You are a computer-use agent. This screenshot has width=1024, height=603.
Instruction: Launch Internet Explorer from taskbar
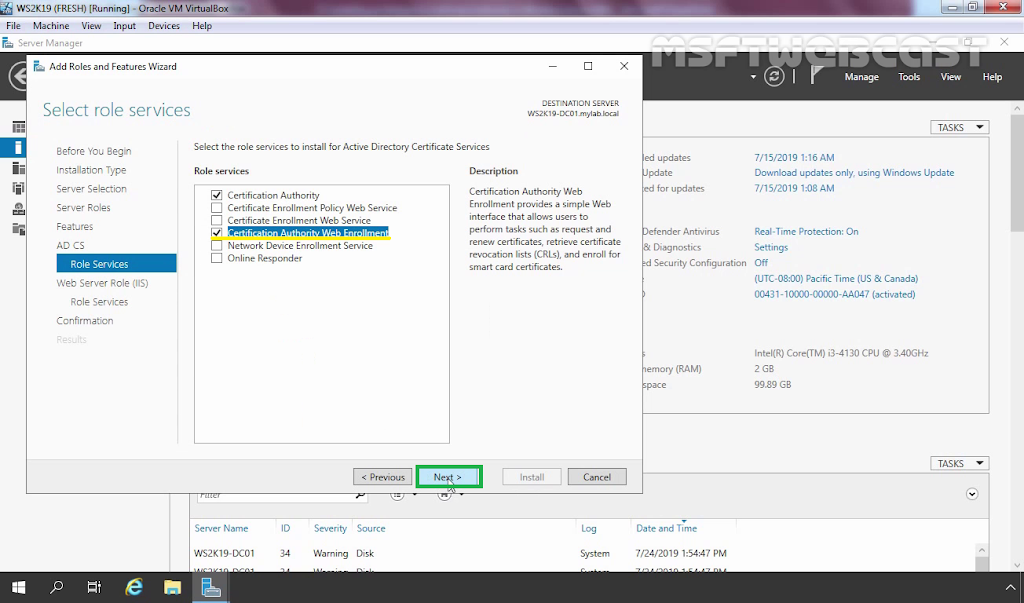coord(134,587)
